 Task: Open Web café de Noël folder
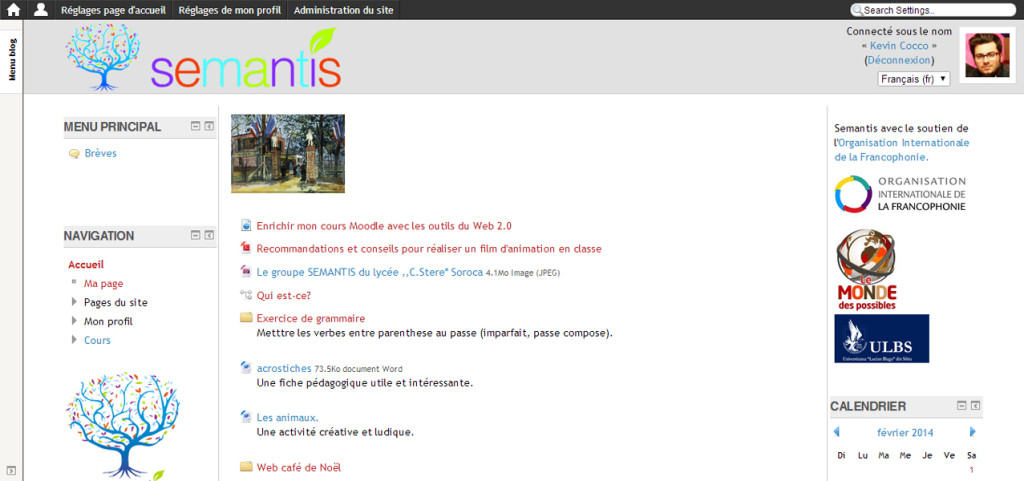298,467
